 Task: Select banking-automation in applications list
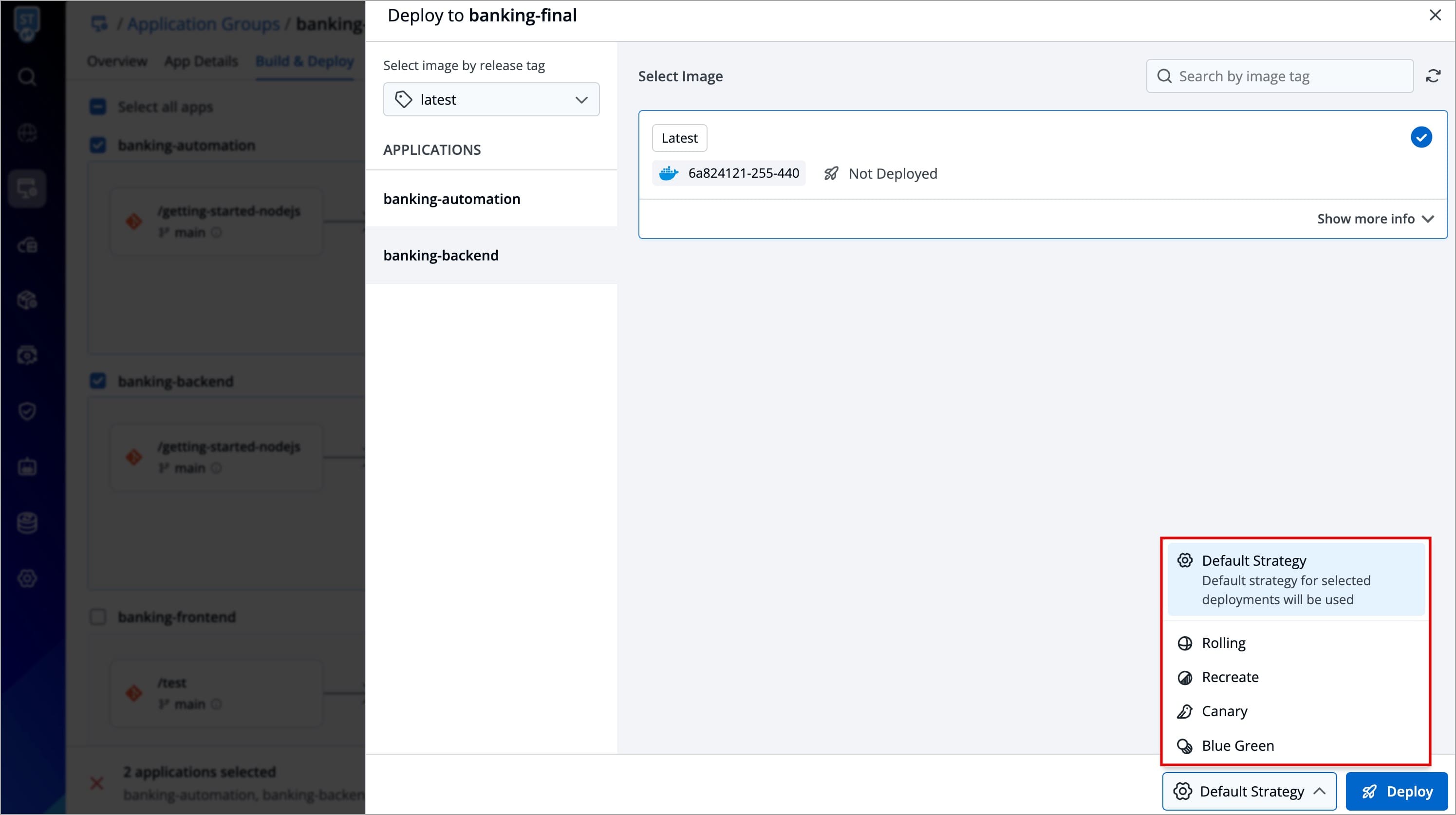tap(451, 199)
